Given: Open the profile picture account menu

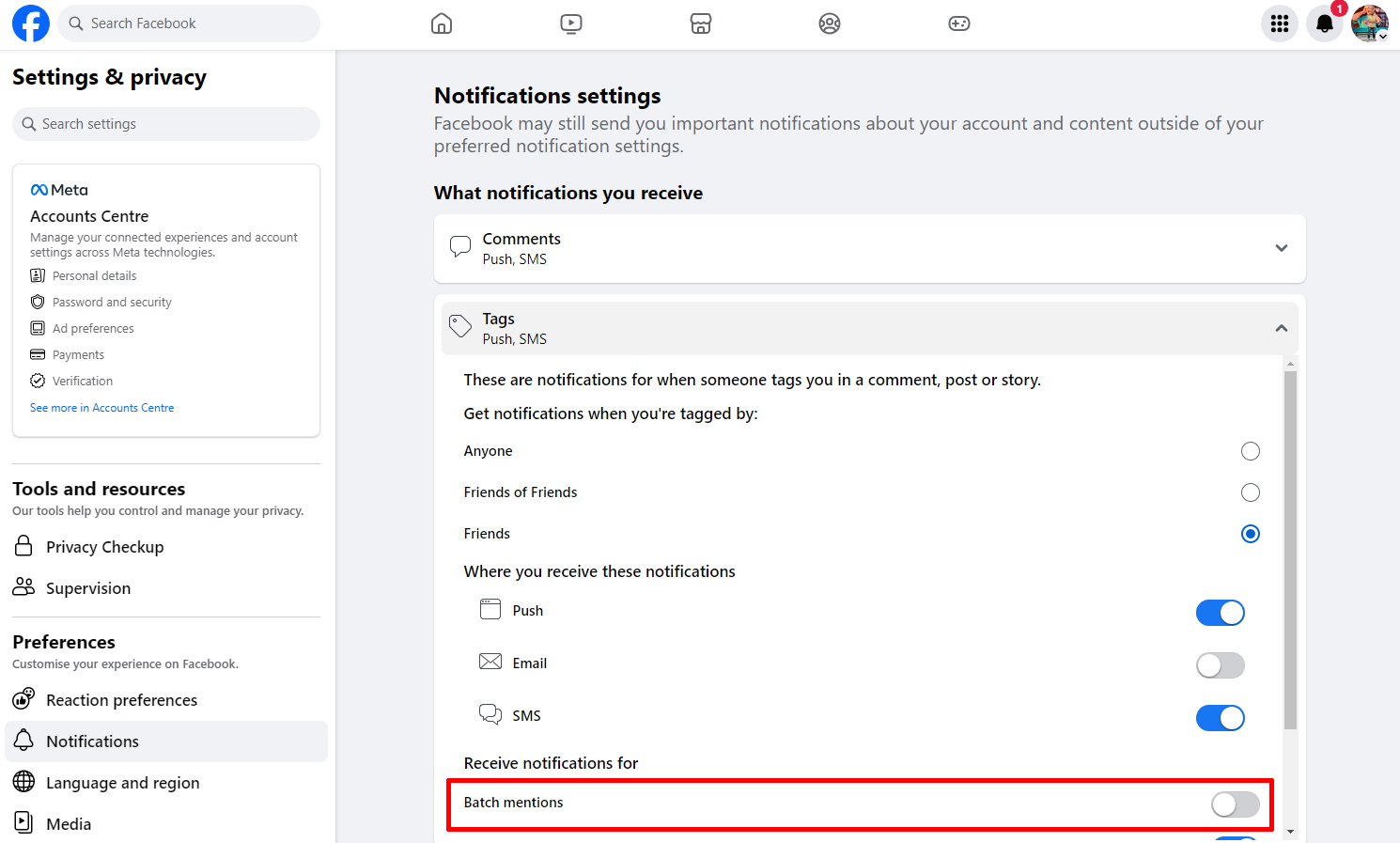Looking at the screenshot, I should [1370, 23].
